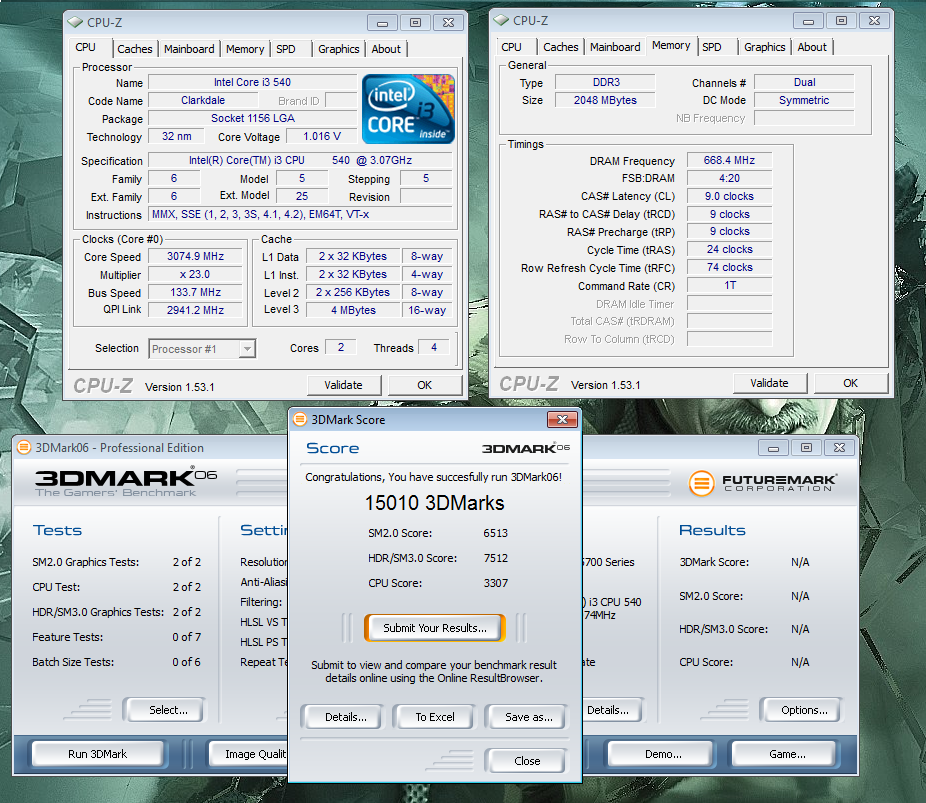This screenshot has height=803, width=926.
Task: Click OK in left CPU-Z window
Action: tap(425, 385)
